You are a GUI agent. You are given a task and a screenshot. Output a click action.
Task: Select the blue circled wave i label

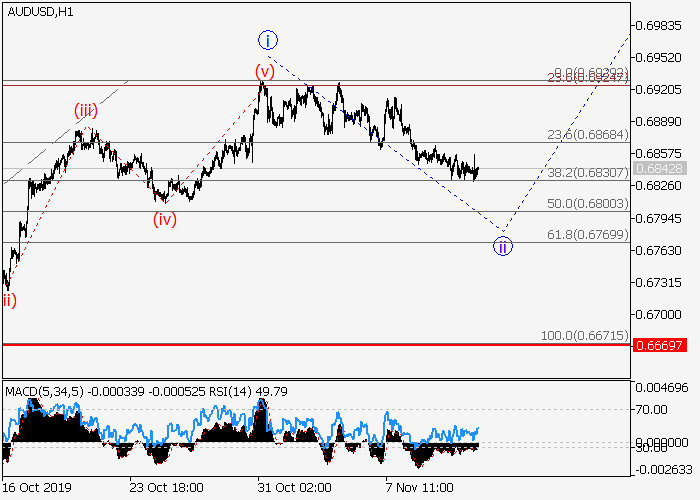267,40
